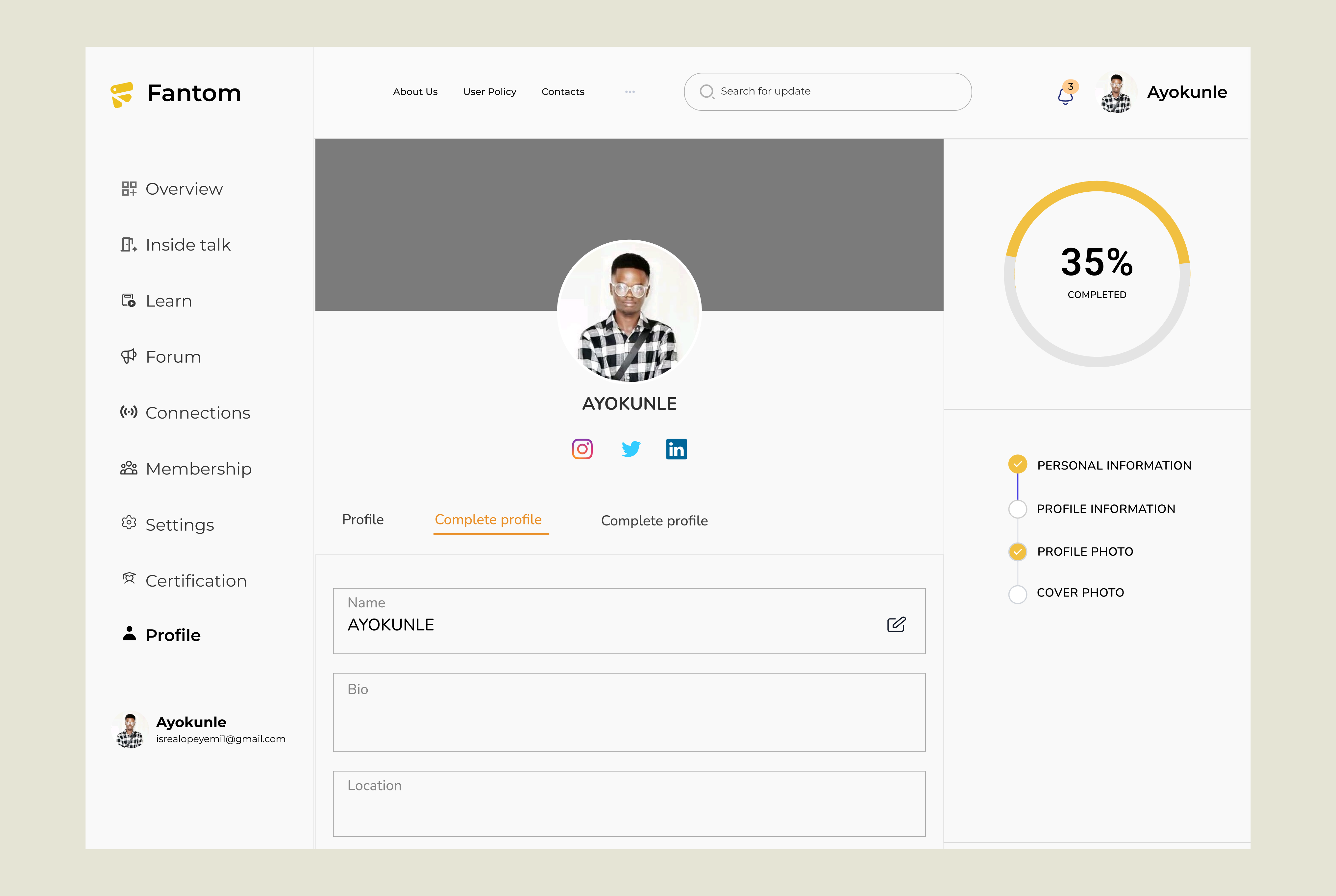Select the bold Profile sidebar item

pos(161,635)
